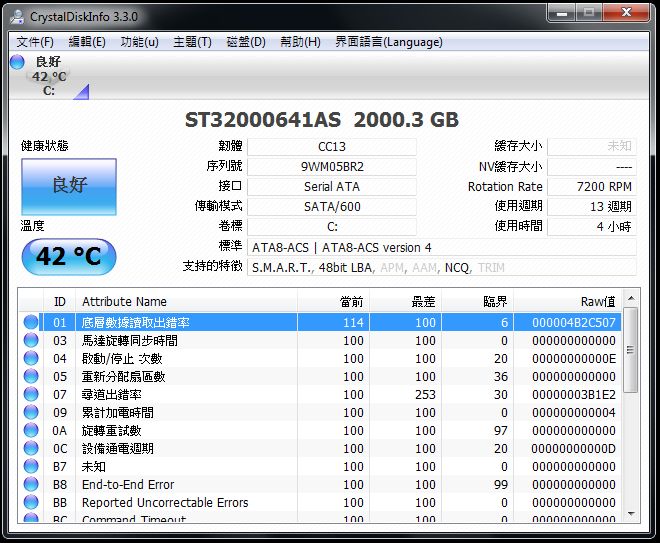Maximize the CrystalDiskInfo window

click(589, 13)
